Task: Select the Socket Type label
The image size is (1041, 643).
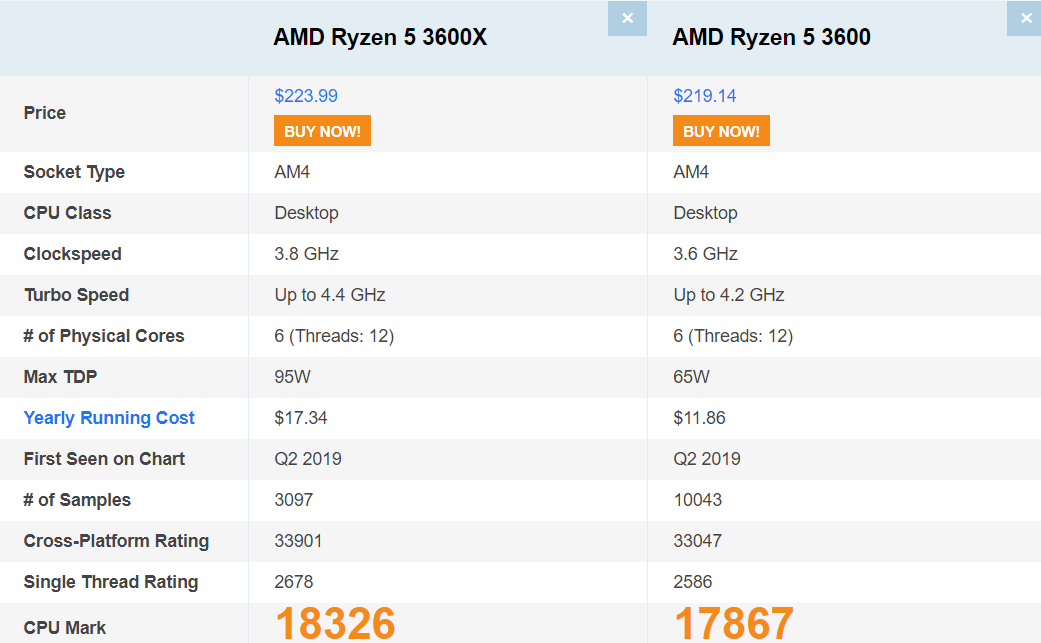Action: pyautogui.click(x=74, y=172)
